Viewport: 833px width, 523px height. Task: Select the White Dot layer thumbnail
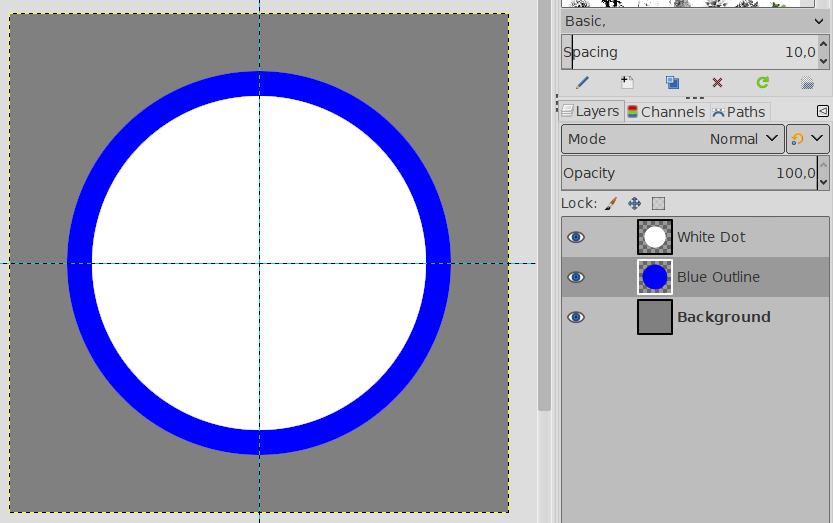(x=655, y=237)
